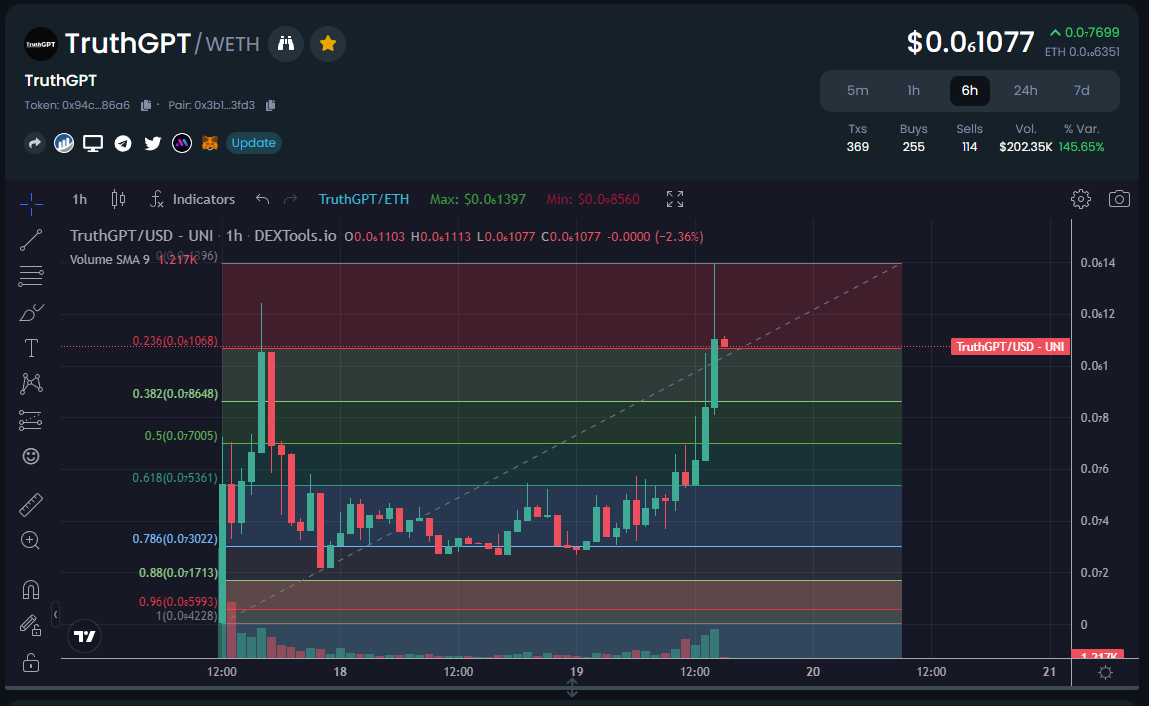The image size is (1149, 706).
Task: Select the XABCD pattern tool
Action: click(x=31, y=383)
